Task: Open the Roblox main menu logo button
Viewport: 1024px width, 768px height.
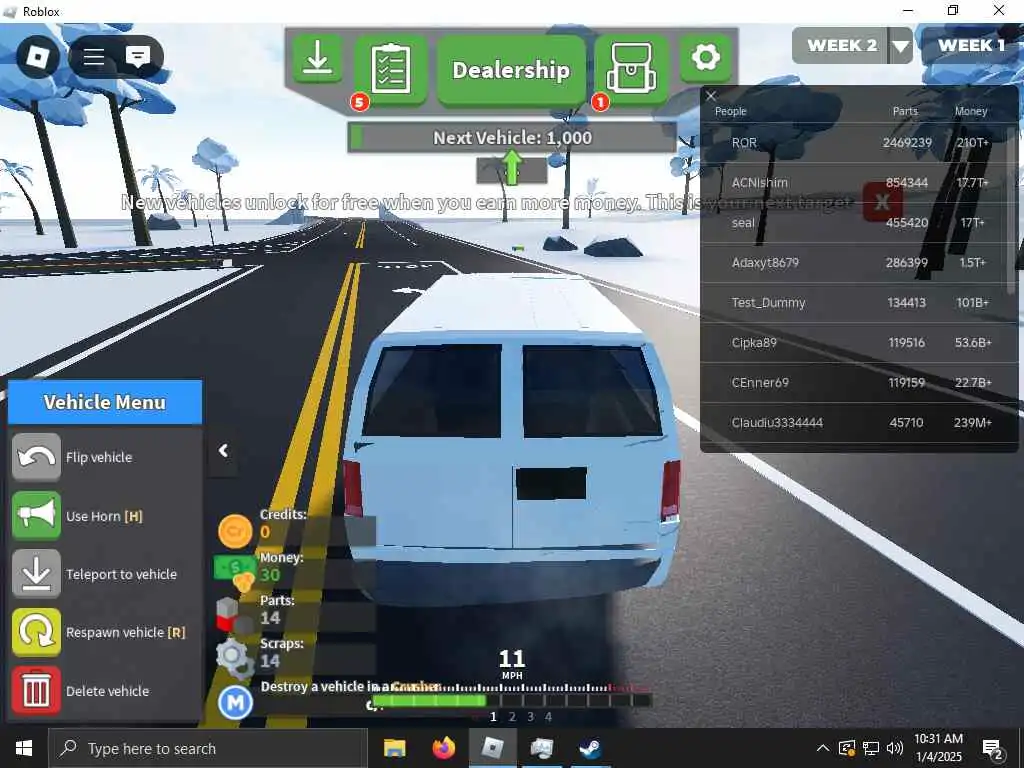Action: 38,57
